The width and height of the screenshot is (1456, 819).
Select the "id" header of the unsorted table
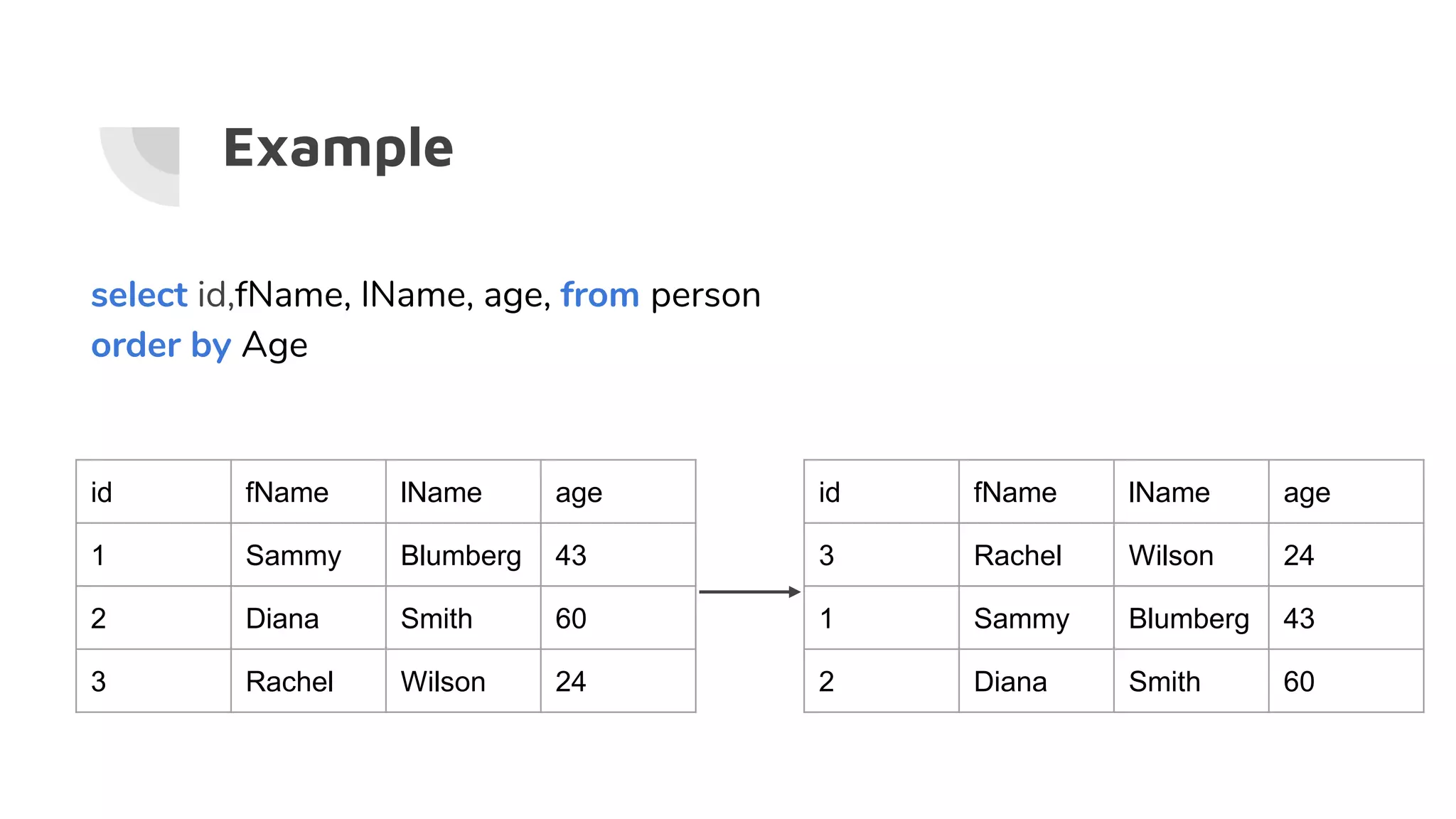point(102,492)
